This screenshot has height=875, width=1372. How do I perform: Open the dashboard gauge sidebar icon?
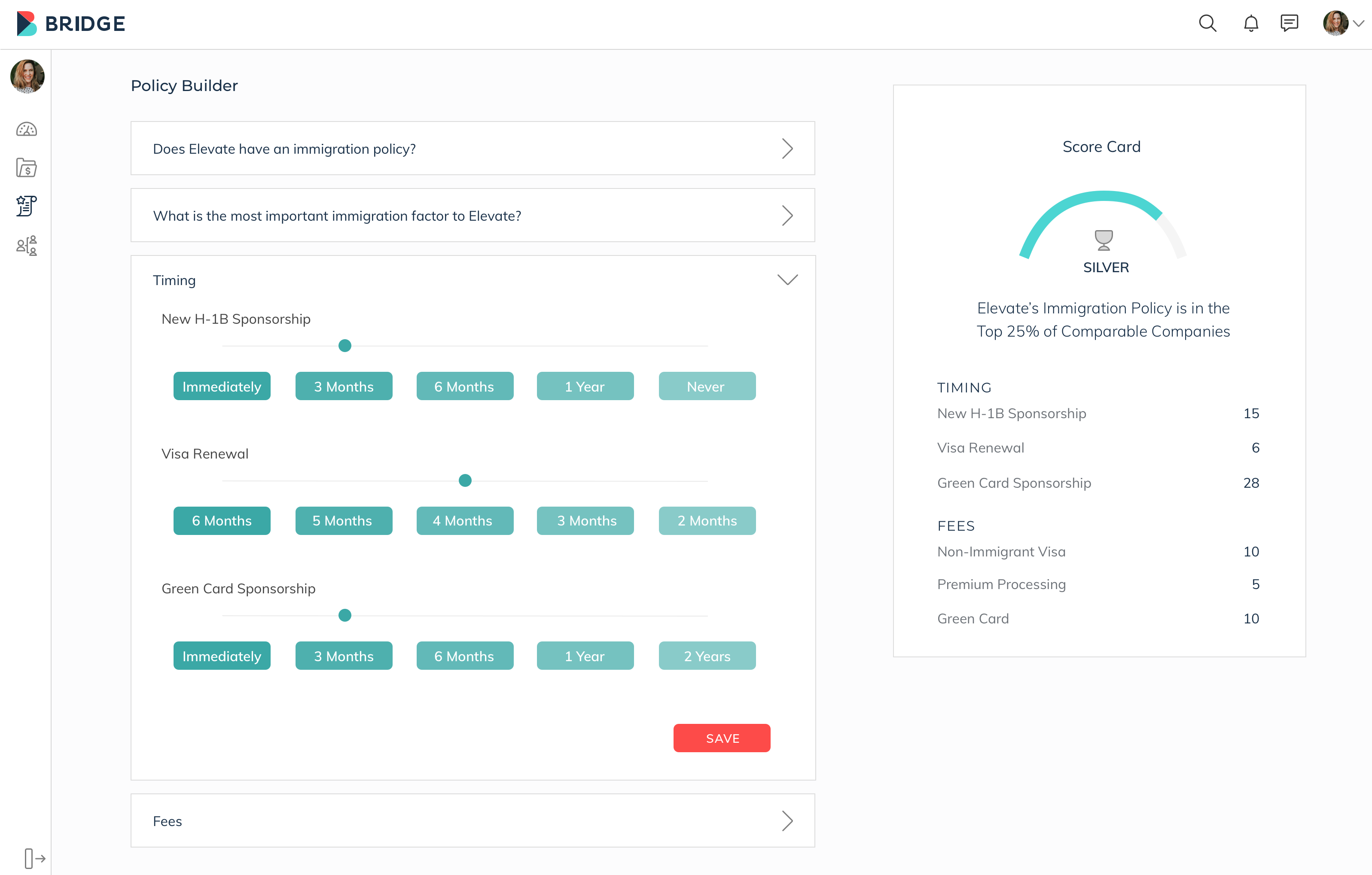pos(26,129)
